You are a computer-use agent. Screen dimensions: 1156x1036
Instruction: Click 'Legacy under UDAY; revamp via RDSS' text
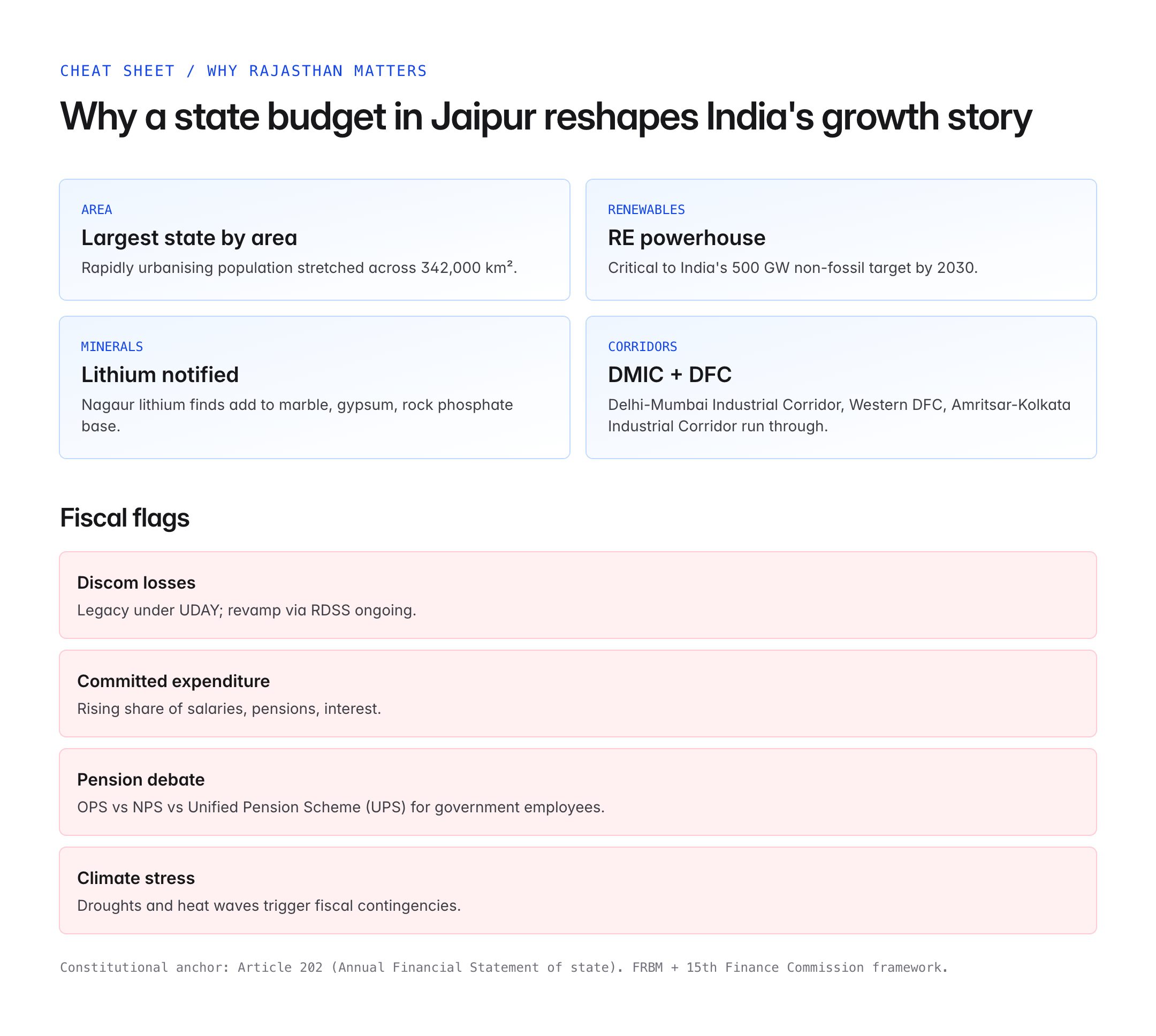click(247, 610)
